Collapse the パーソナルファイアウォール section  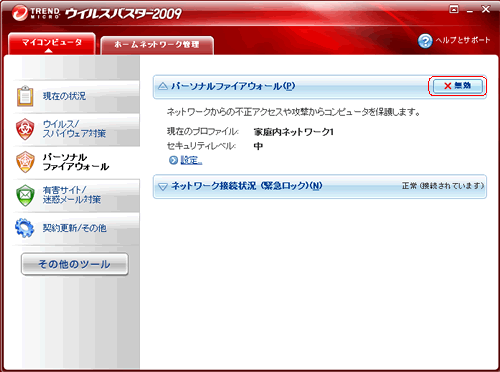(163, 86)
